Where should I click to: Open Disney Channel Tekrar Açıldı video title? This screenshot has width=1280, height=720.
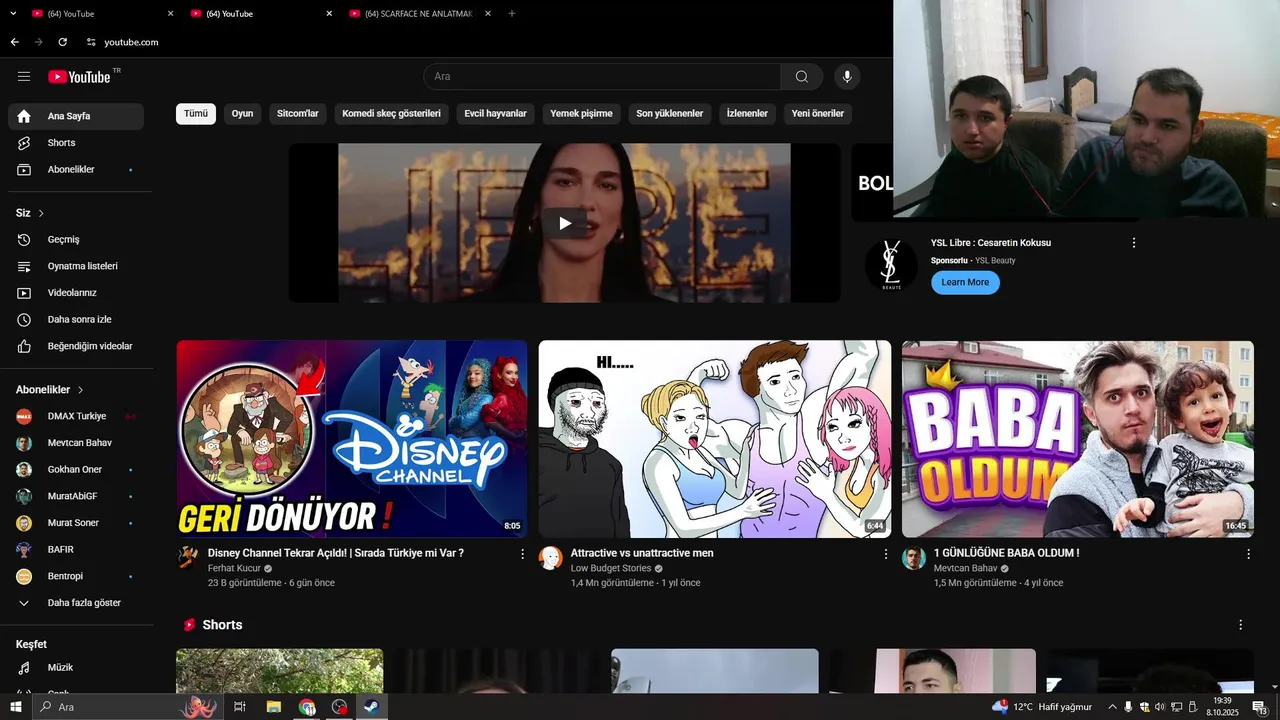click(x=336, y=553)
